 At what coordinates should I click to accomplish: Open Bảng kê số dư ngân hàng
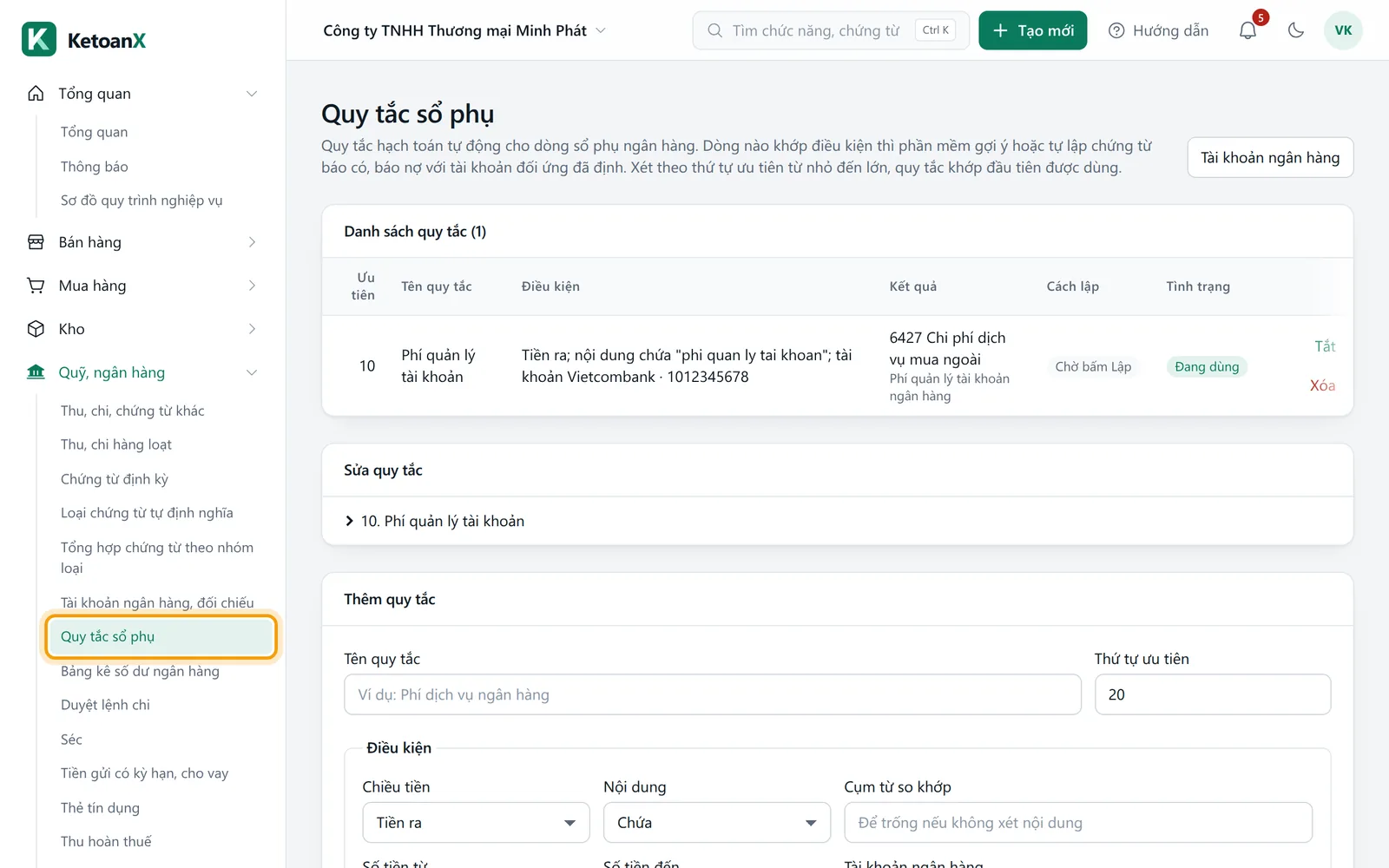point(140,671)
